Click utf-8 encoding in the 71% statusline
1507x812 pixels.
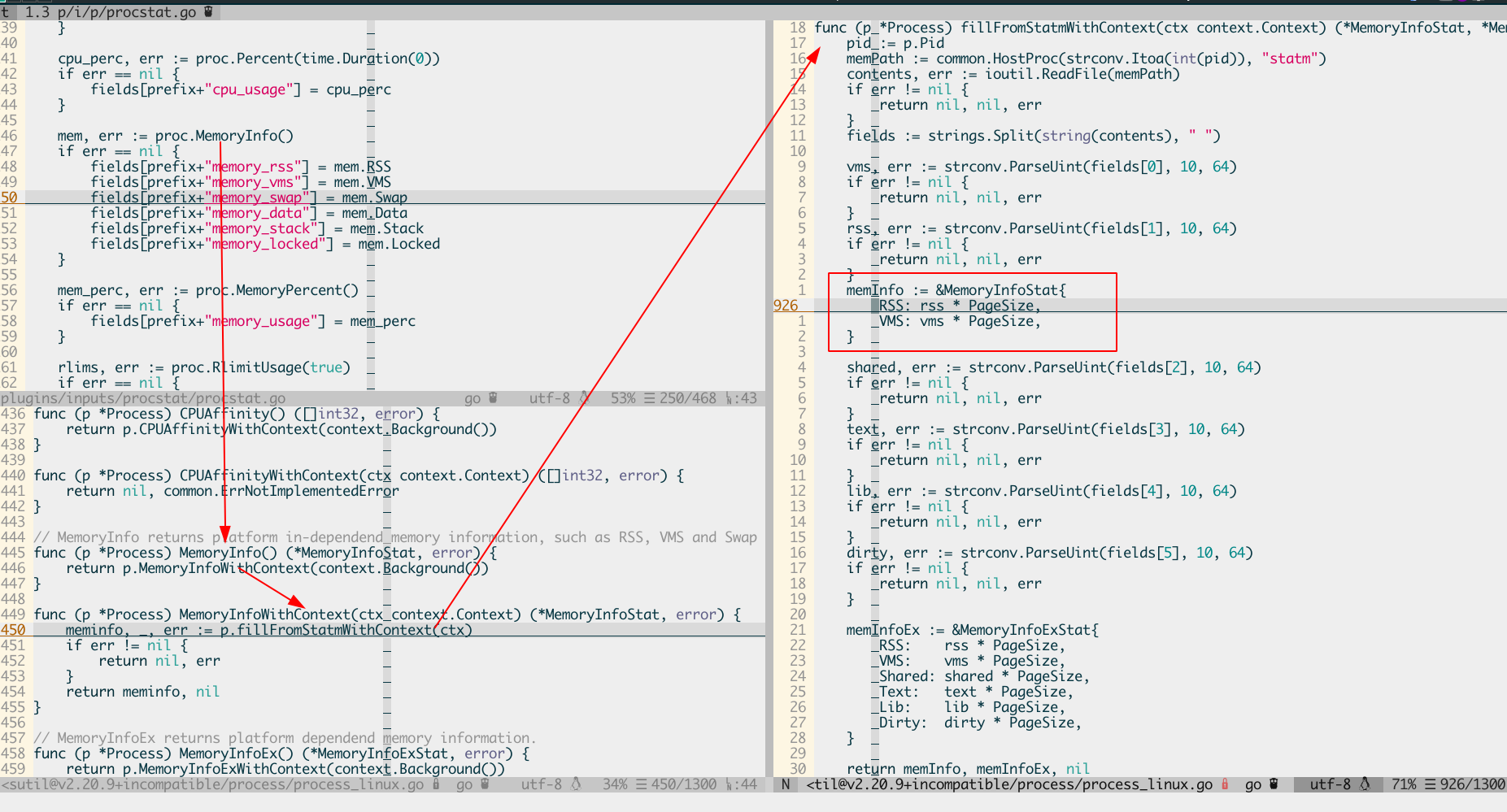coord(1331,784)
